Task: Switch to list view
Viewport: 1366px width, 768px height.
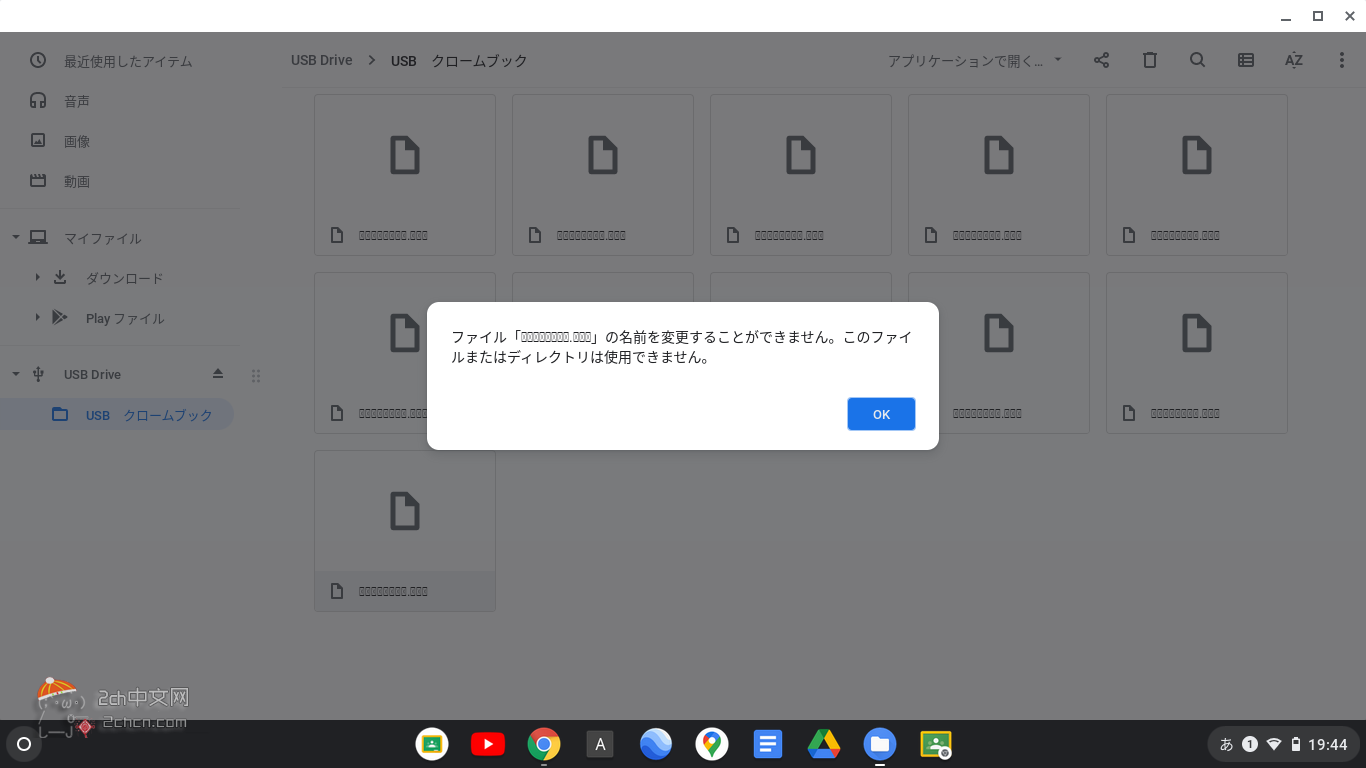Action: click(1246, 60)
